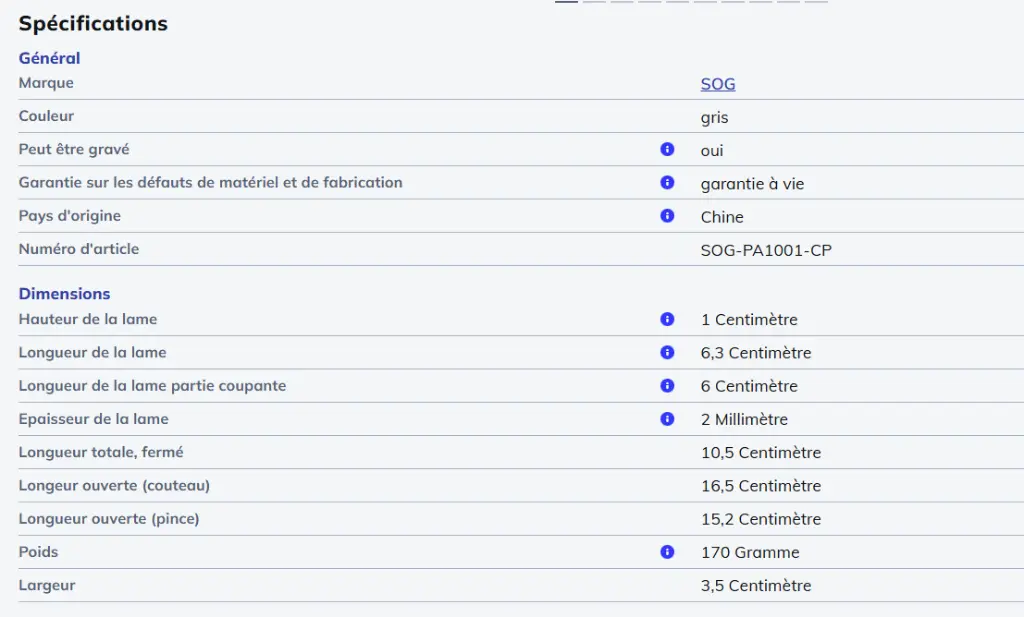The height and width of the screenshot is (617, 1024).
Task: Open info icon on Longueur de la lame row
Action: pyautogui.click(x=667, y=353)
